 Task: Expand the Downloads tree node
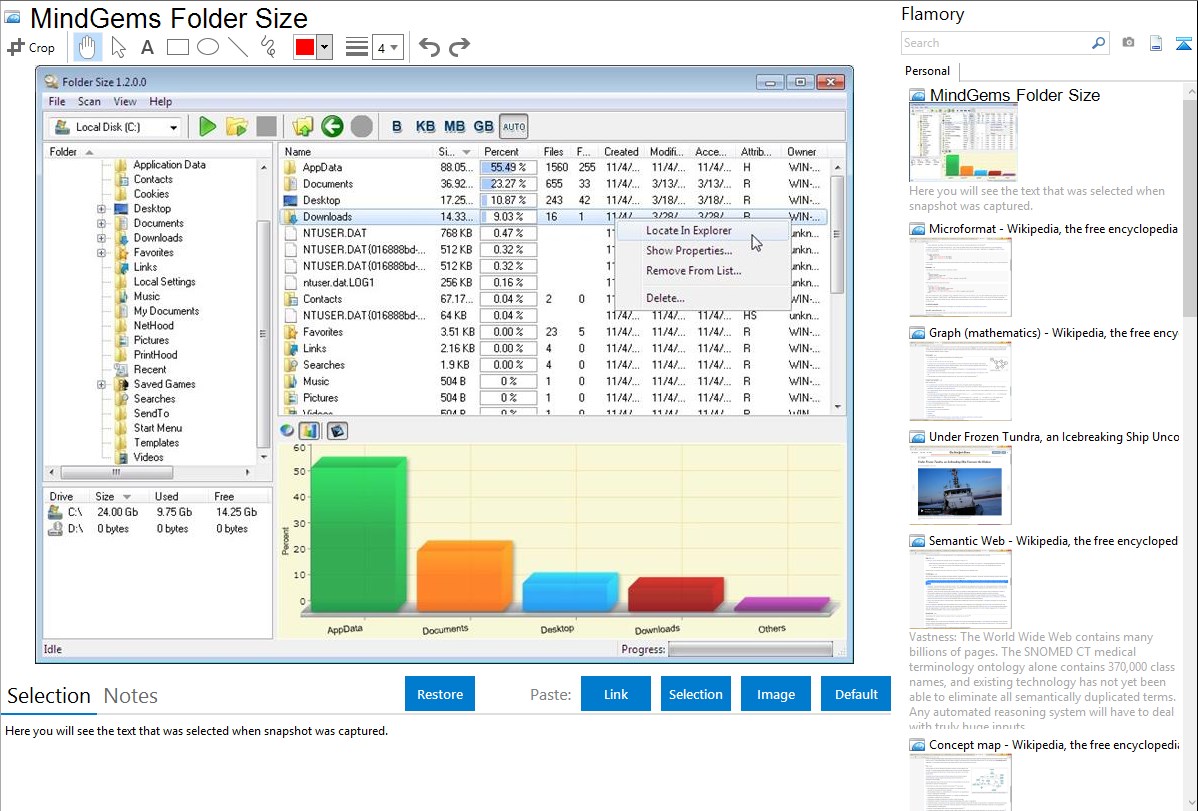pos(101,238)
